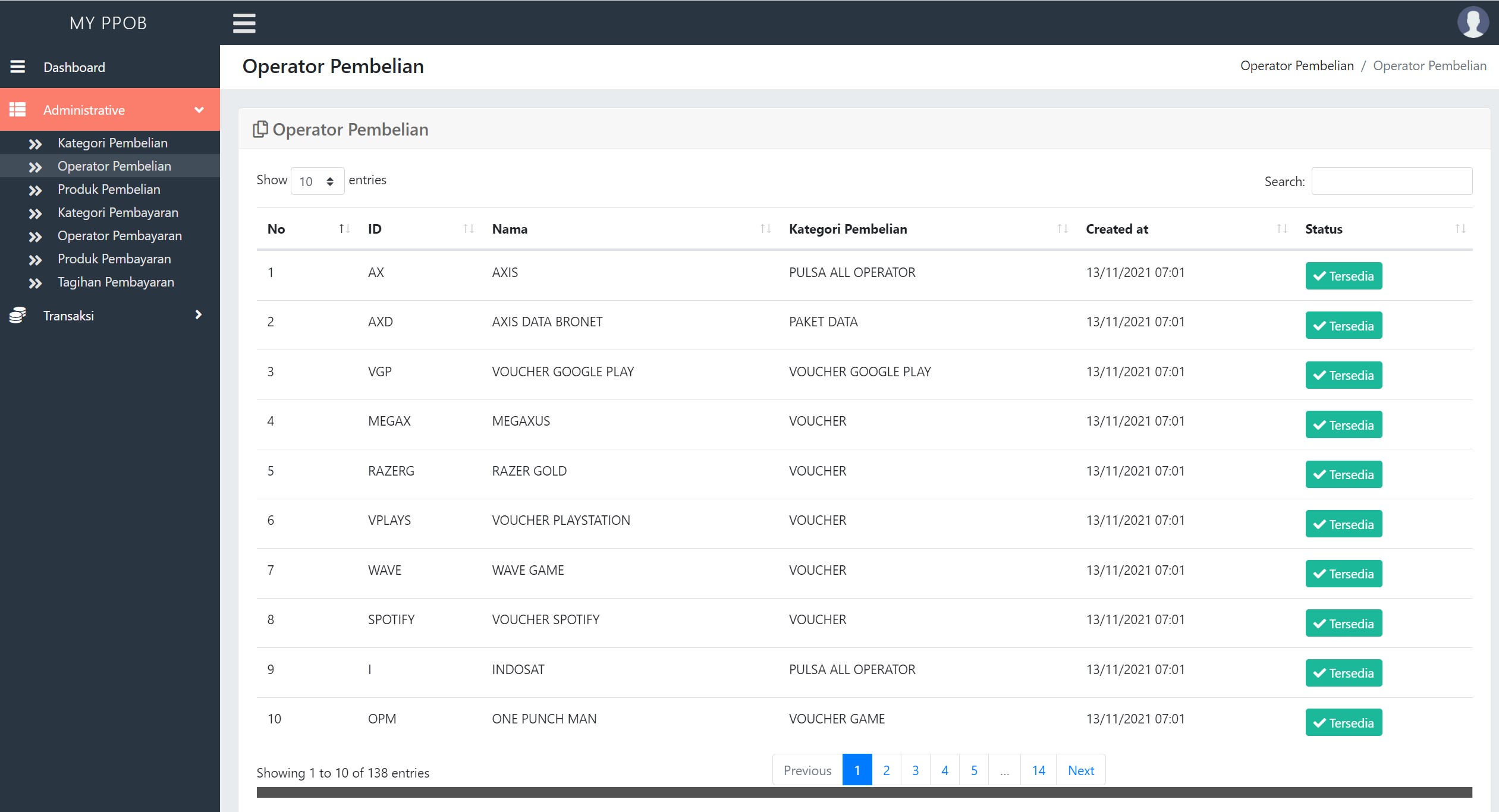1499x812 pixels.
Task: Open the entries per page dropdown
Action: click(x=315, y=181)
